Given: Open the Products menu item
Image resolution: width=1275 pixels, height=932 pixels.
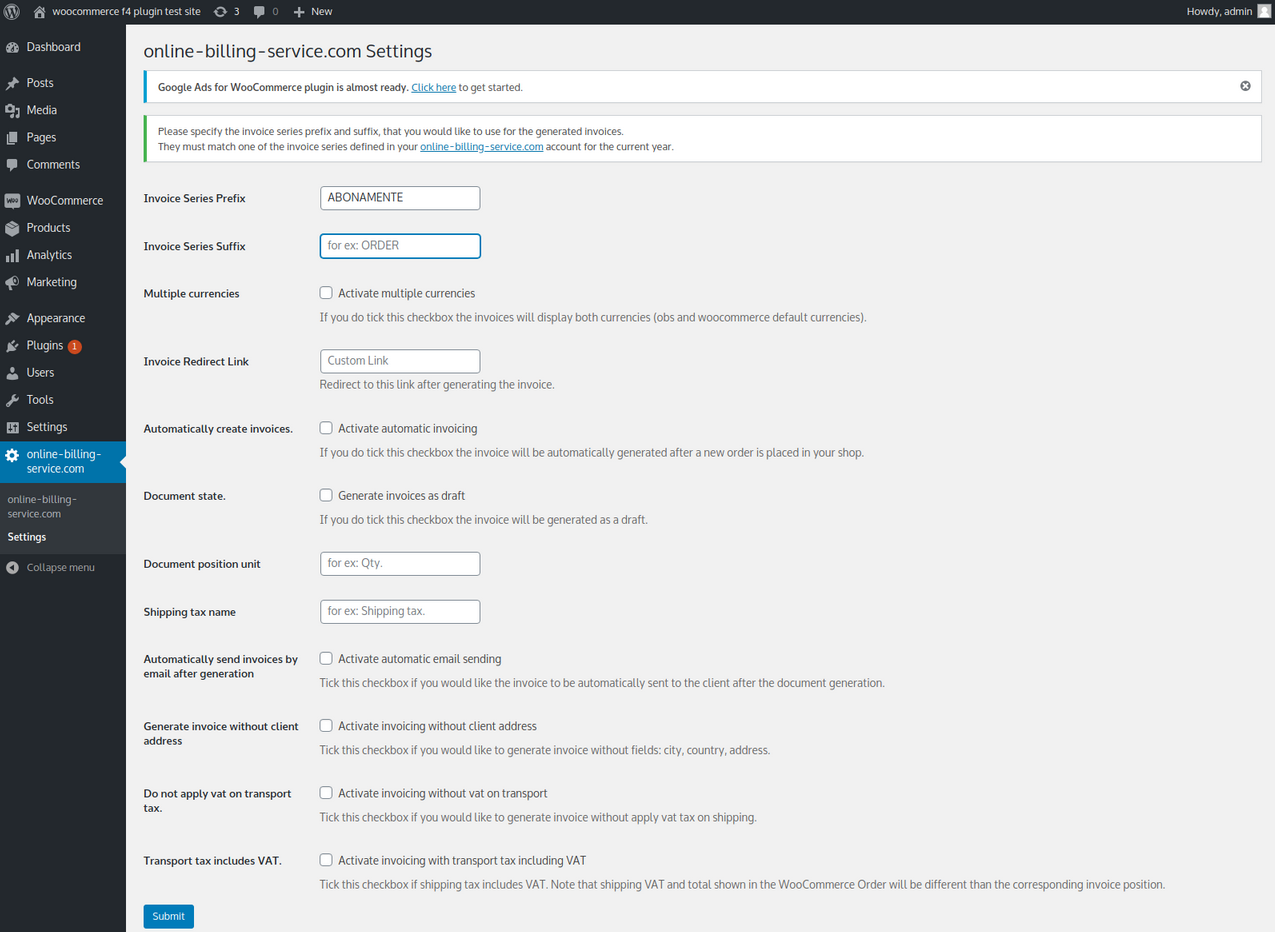Looking at the screenshot, I should point(48,227).
